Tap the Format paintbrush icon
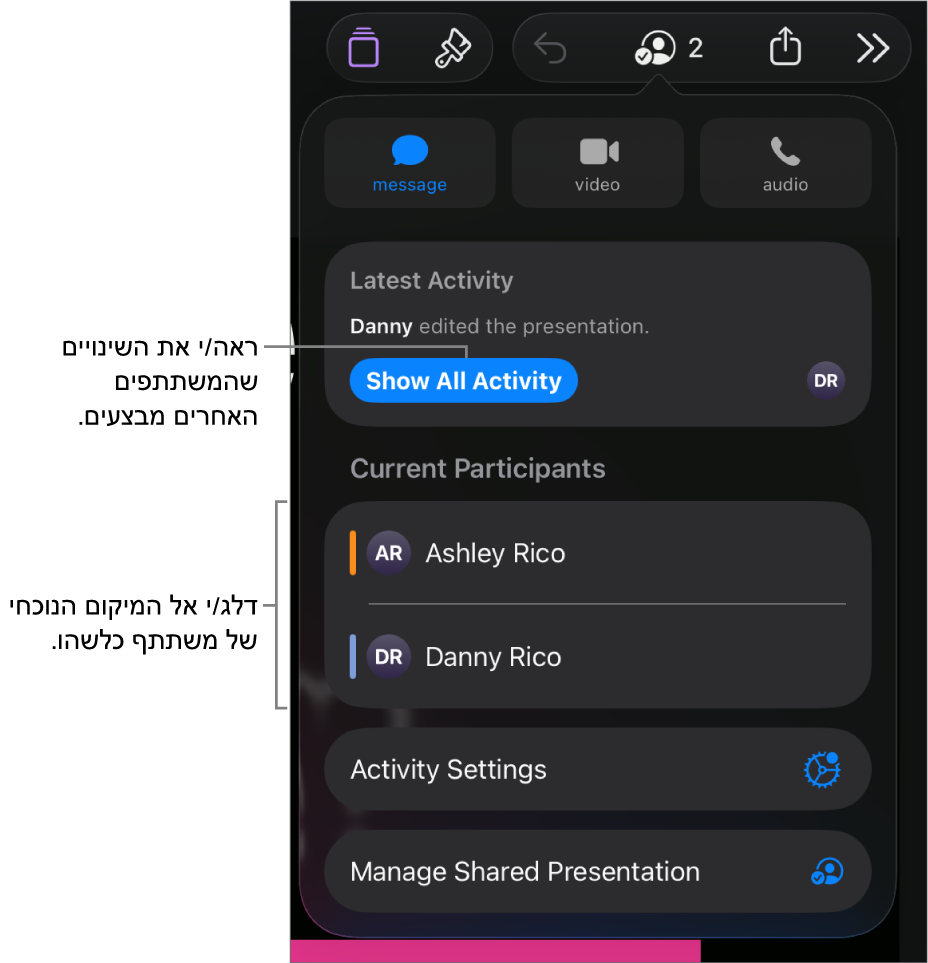The height and width of the screenshot is (963, 928). [x=453, y=48]
